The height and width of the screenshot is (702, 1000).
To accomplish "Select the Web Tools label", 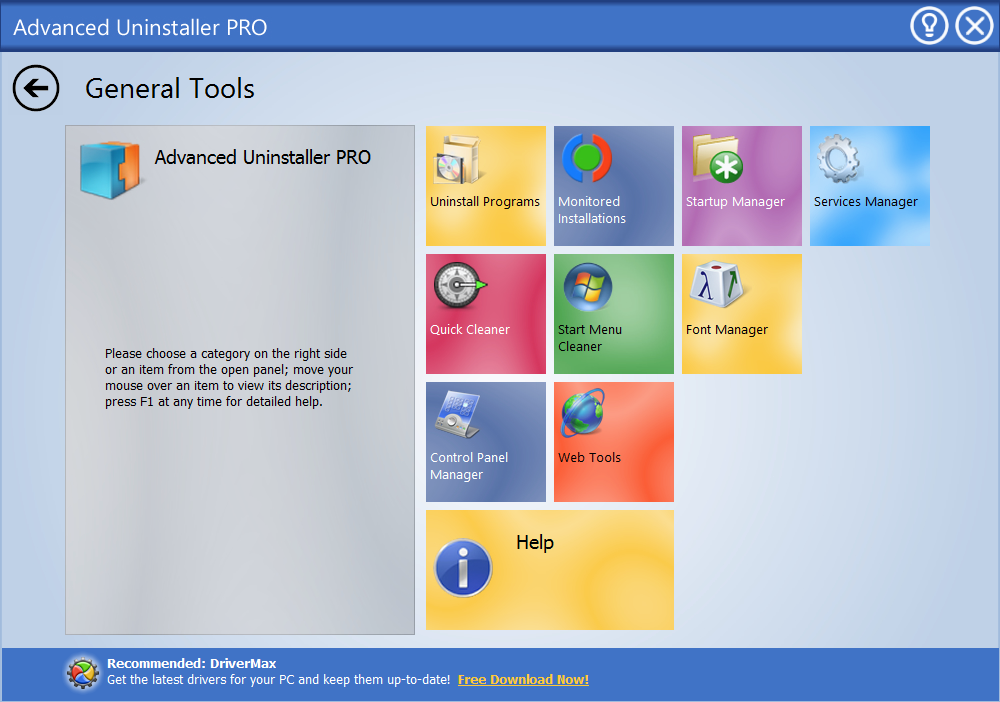I will [x=589, y=457].
